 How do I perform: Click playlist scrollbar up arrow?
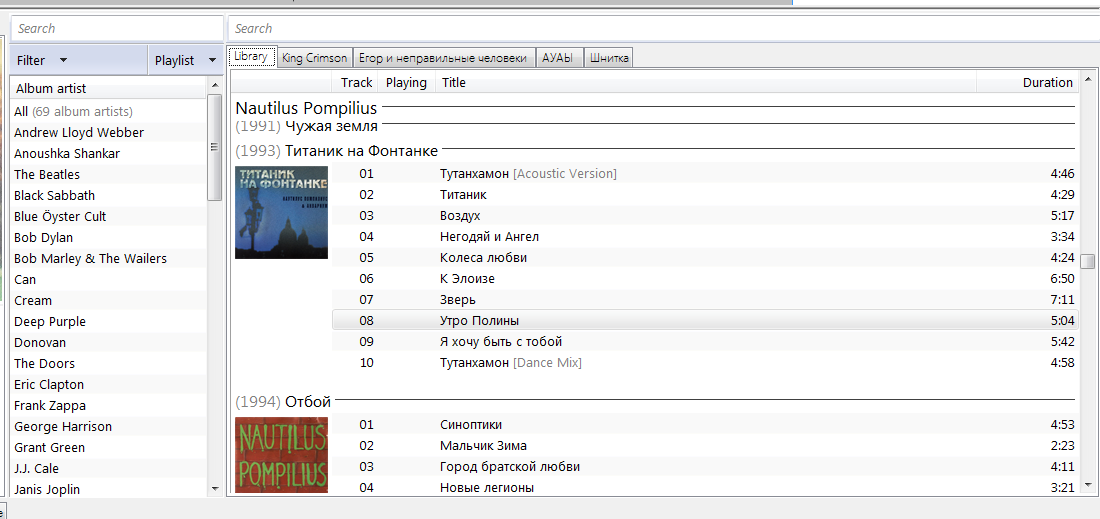coord(1088,79)
